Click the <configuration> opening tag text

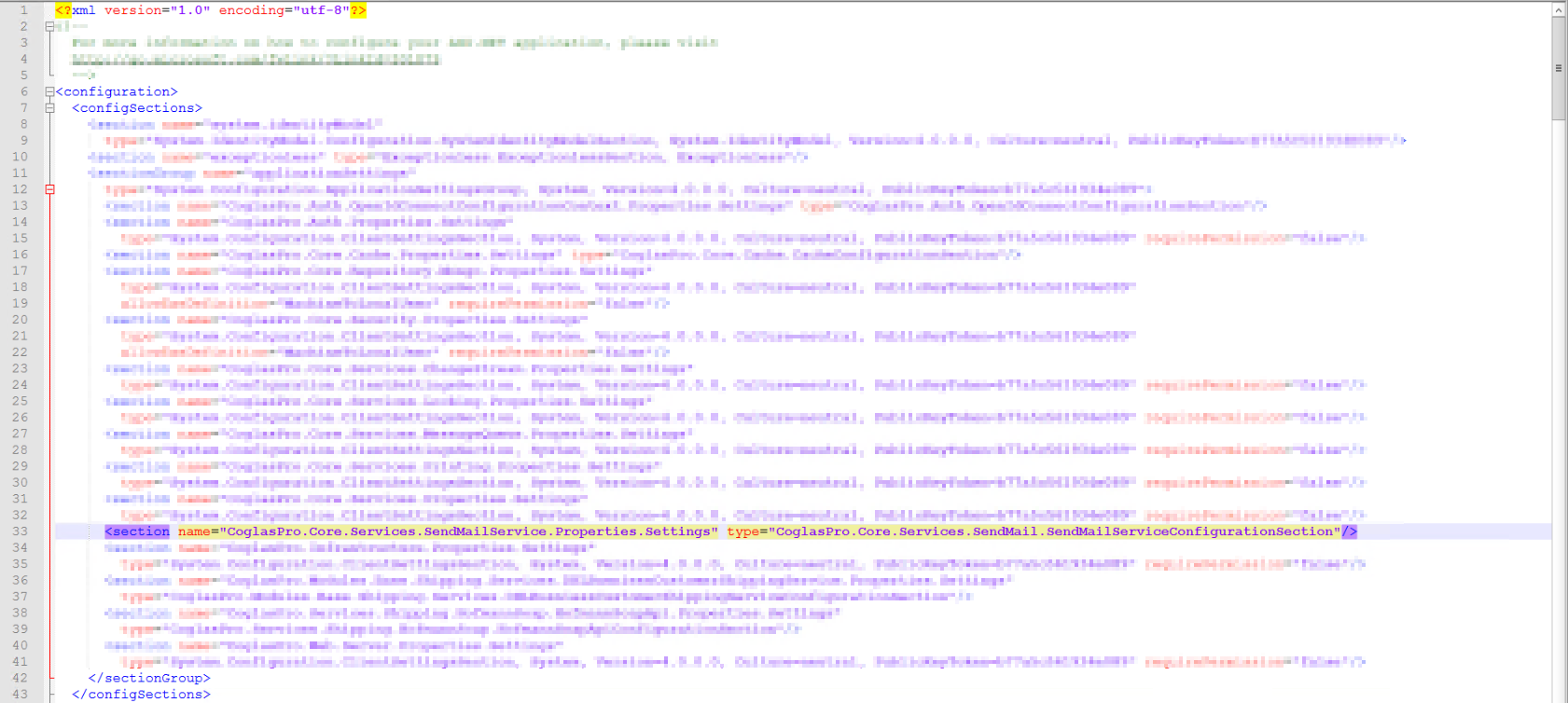point(117,91)
